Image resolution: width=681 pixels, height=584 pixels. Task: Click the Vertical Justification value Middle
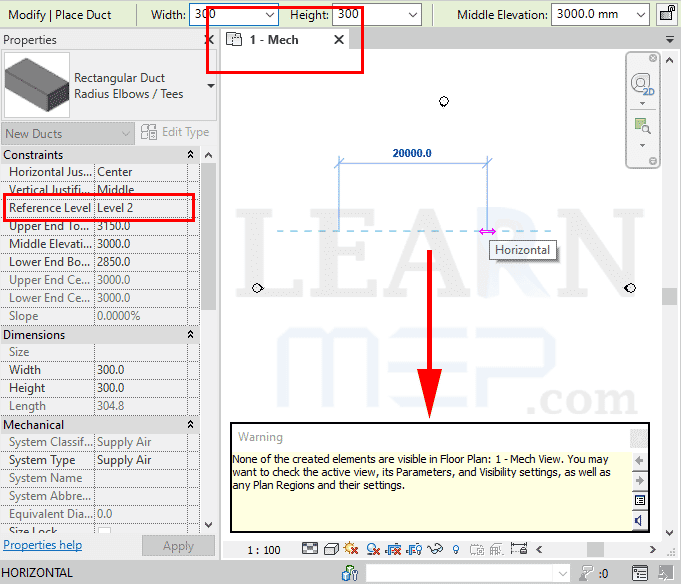(141, 190)
